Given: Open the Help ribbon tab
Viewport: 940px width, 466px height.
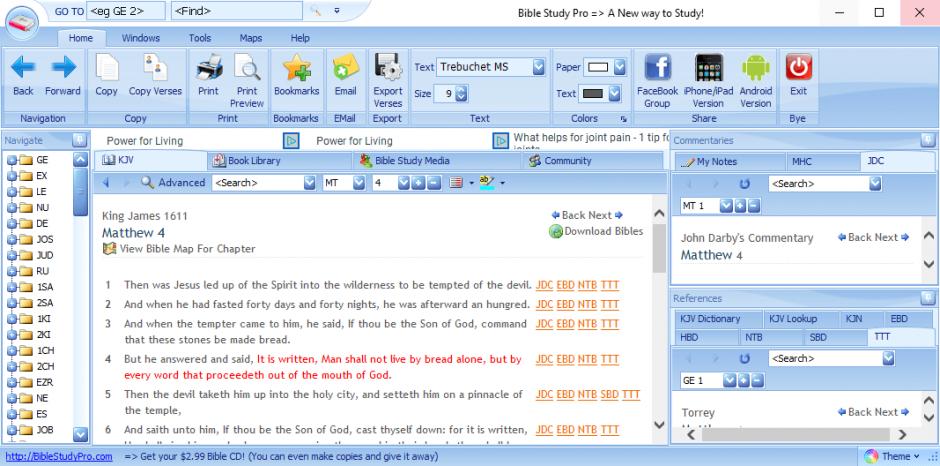Looking at the screenshot, I should (300, 38).
